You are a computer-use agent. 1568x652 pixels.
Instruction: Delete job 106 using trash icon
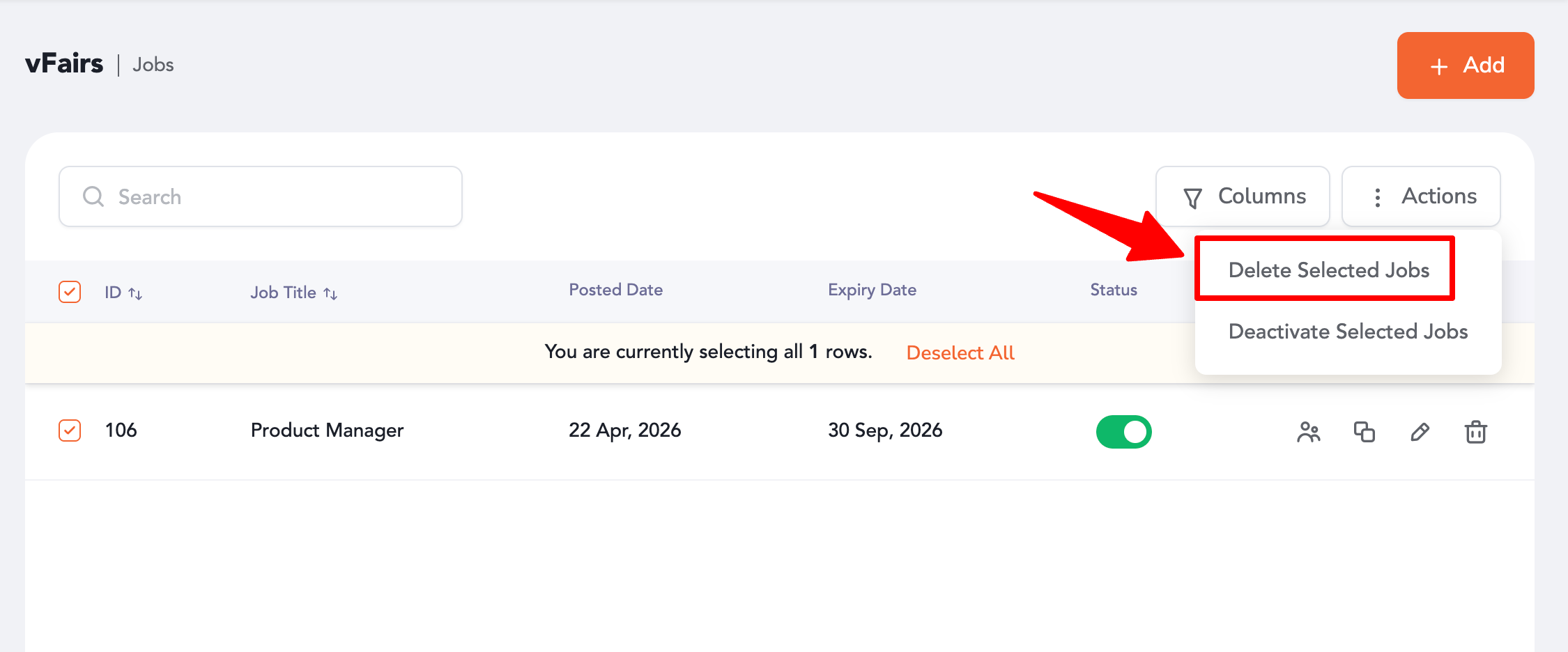(1475, 433)
